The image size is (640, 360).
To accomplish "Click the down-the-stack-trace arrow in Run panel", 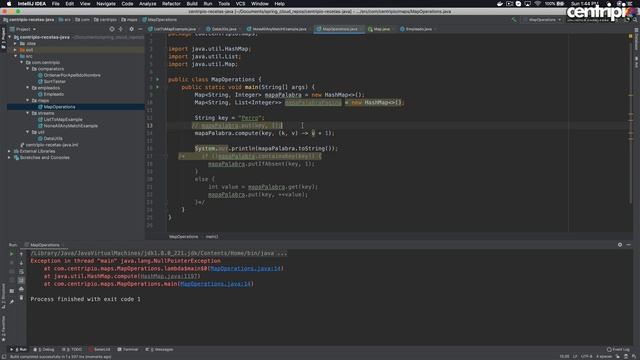I will [21, 262].
